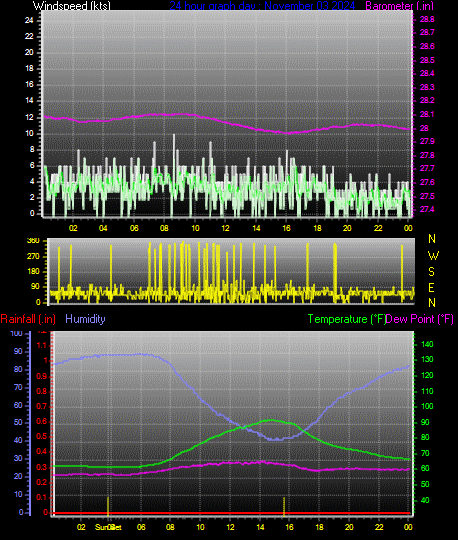The width and height of the screenshot is (458, 540).
Task: Click hour 16 on windspeed graph time axis
Action: pos(287,228)
